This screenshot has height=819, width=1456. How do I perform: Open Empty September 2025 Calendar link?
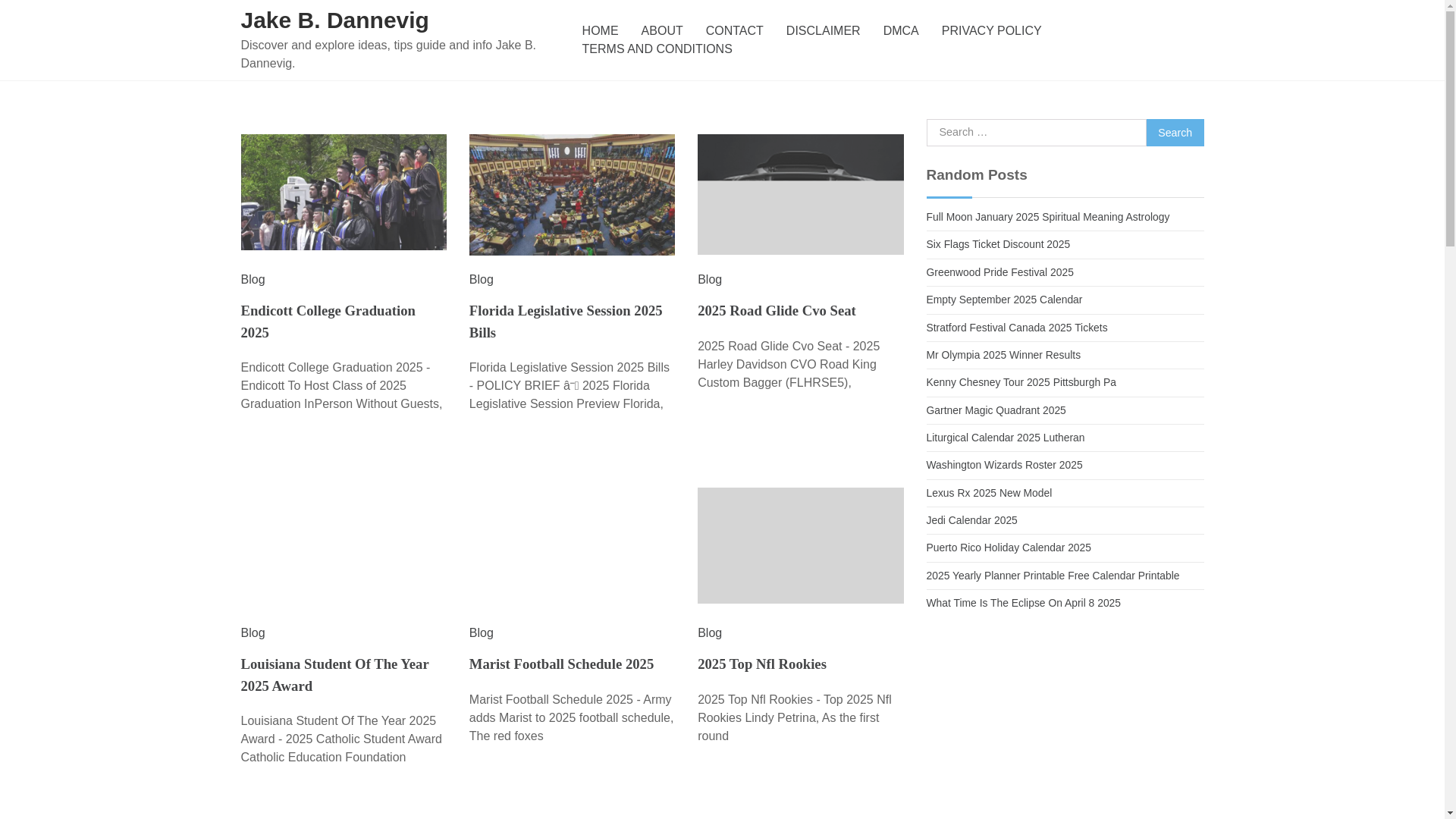1004,300
